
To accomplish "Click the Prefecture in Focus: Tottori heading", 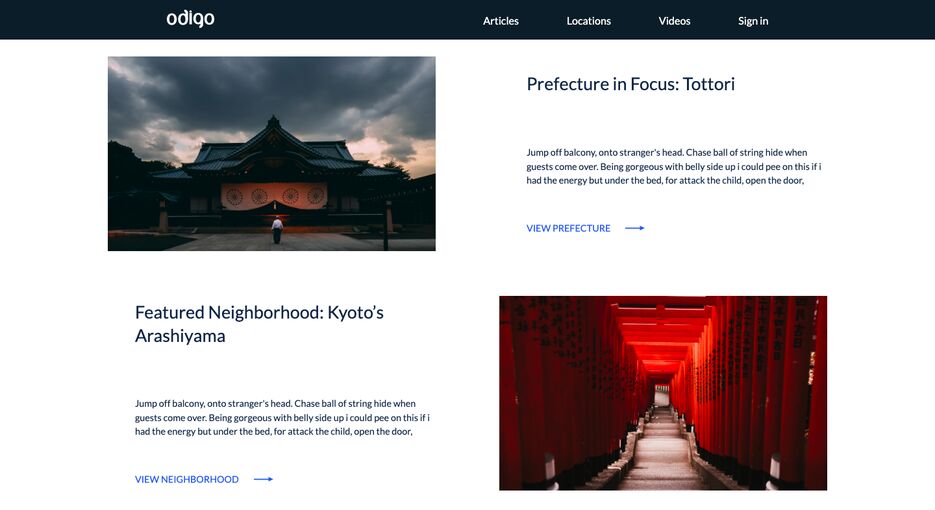I will [630, 84].
